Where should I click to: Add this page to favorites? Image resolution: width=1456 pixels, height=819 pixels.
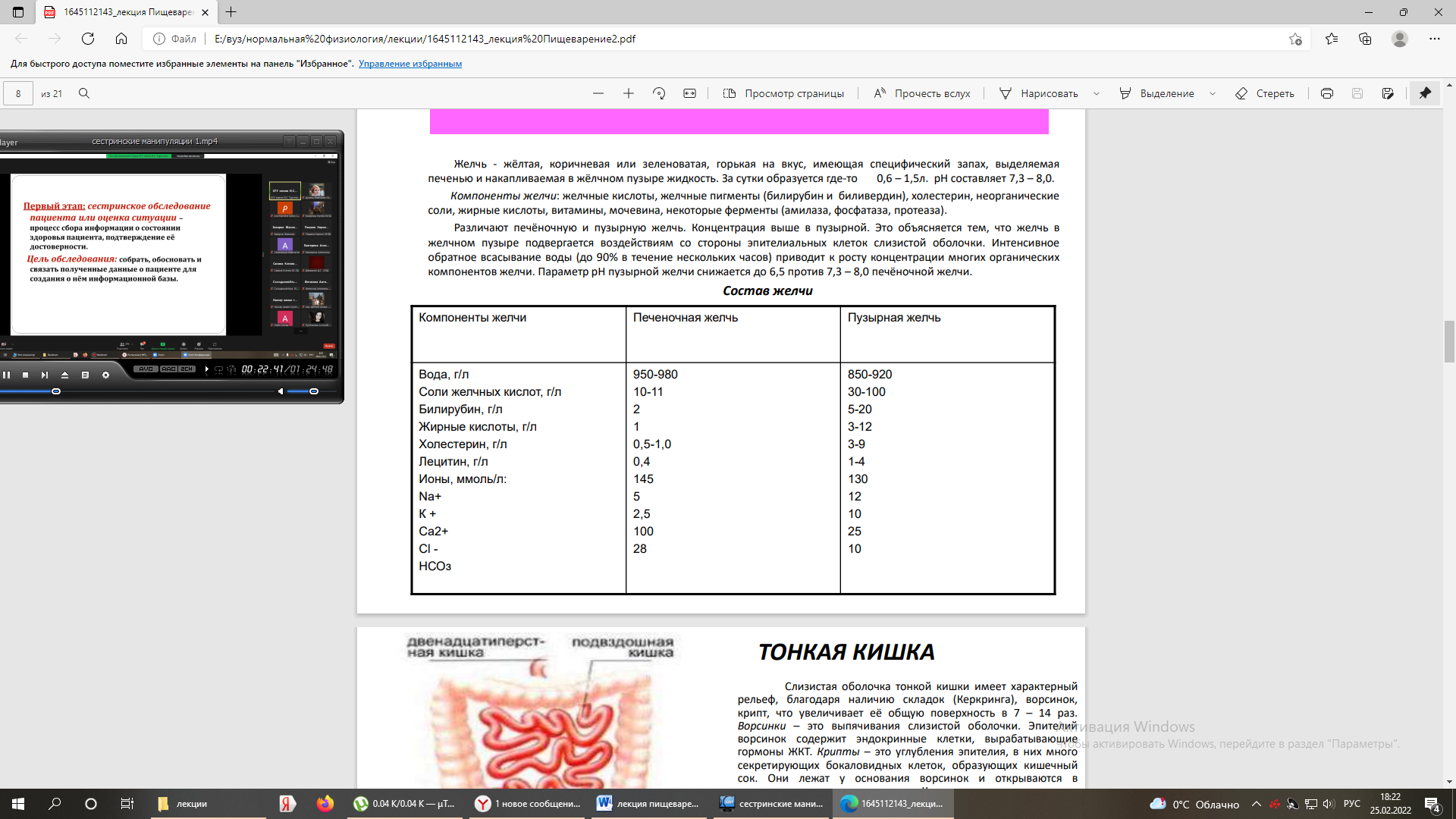(1295, 39)
